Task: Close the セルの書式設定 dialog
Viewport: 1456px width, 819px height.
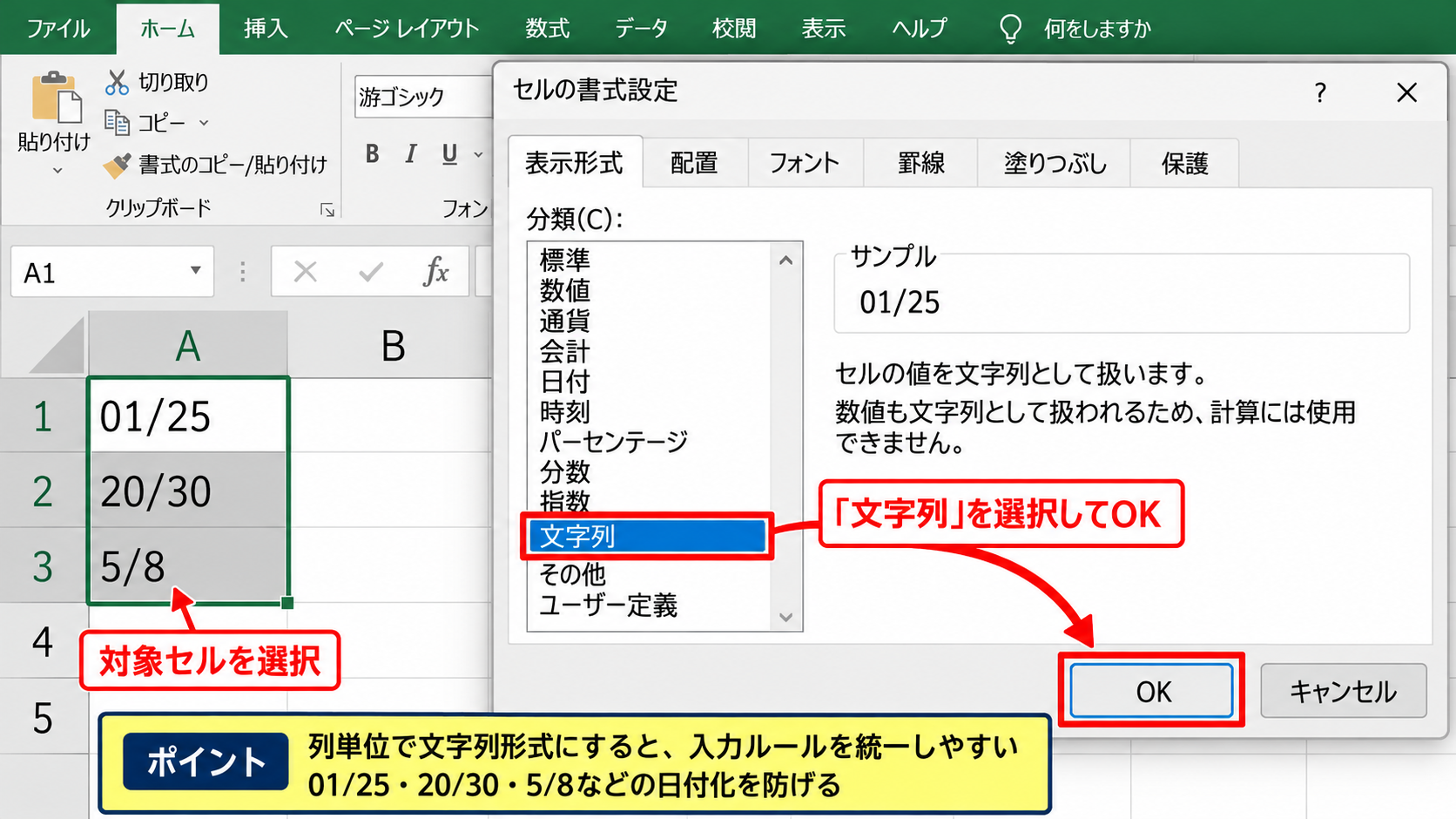Action: click(1406, 92)
